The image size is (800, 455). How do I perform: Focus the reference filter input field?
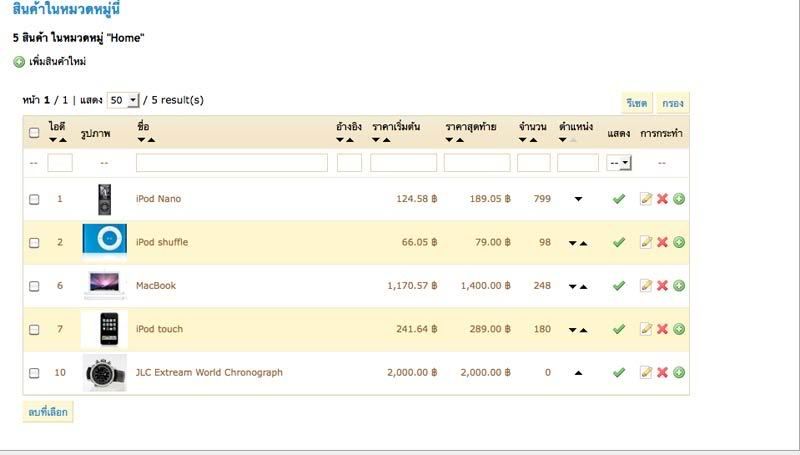(349, 163)
